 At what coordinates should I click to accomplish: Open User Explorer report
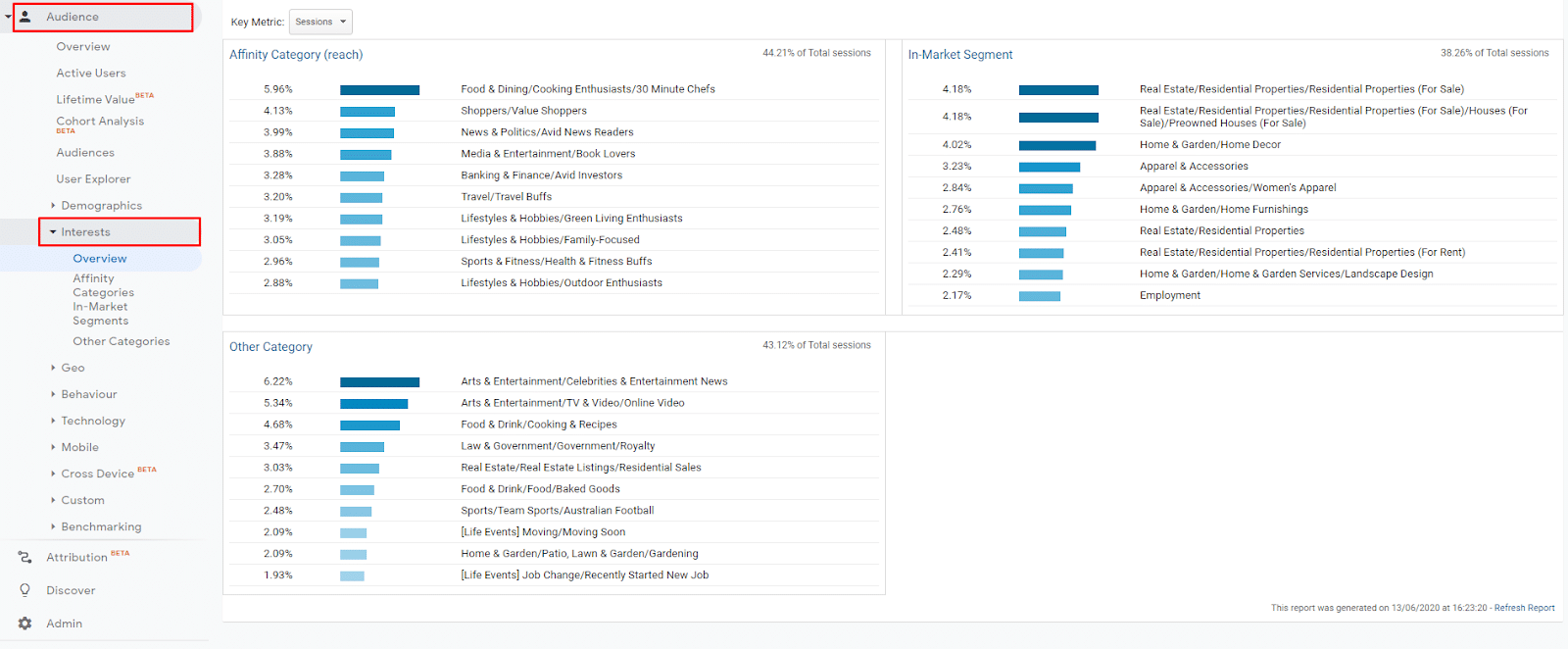(x=93, y=179)
